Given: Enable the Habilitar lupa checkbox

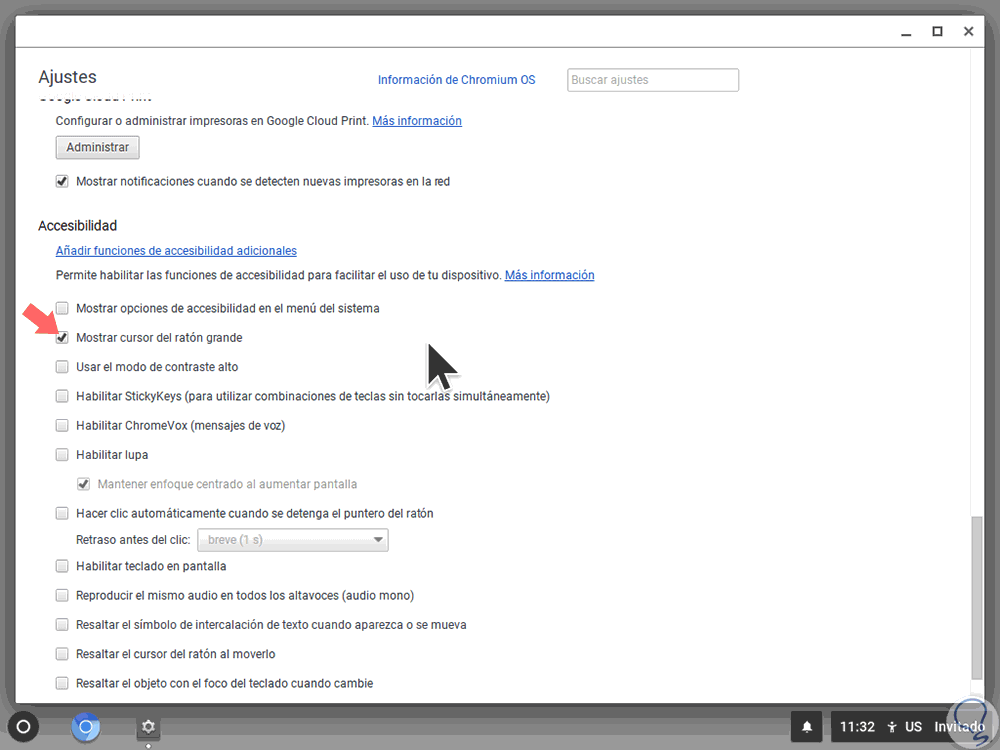Looking at the screenshot, I should 62,455.
